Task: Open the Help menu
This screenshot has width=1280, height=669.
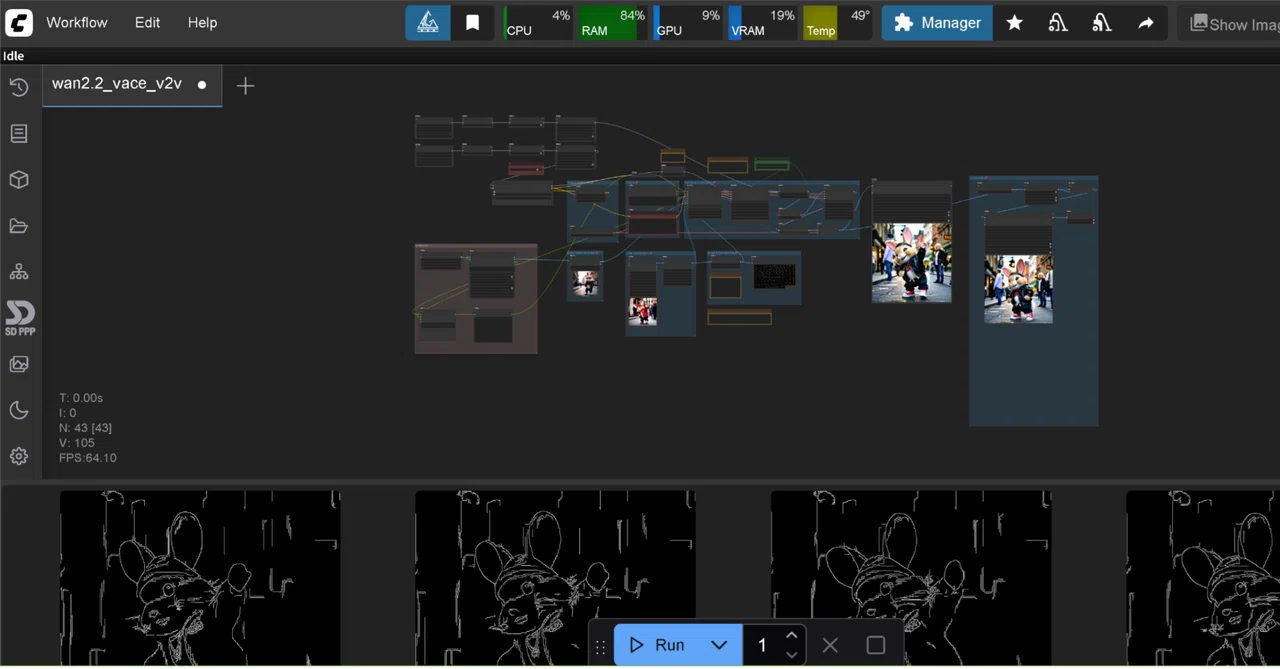Action: coord(202,22)
